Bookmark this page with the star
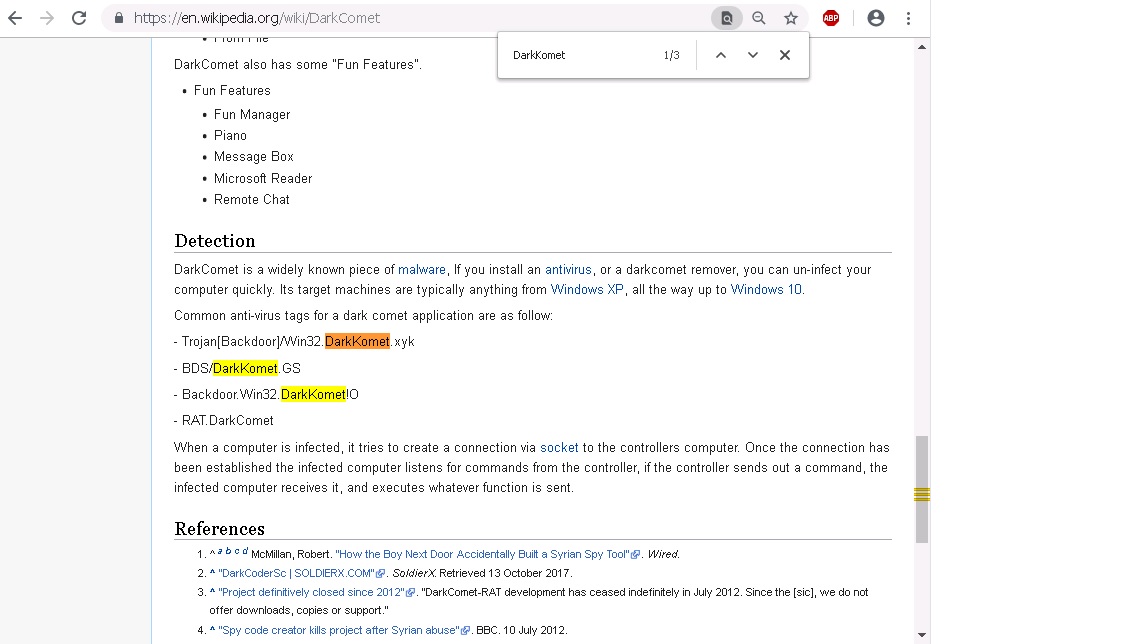 point(791,18)
